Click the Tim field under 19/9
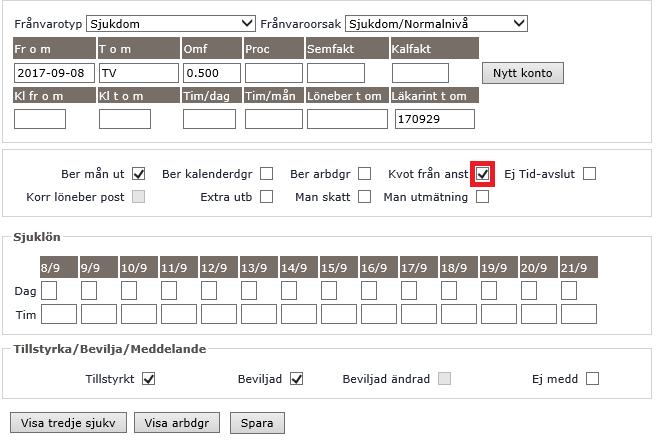The height and width of the screenshot is (445, 656). [x=499, y=314]
